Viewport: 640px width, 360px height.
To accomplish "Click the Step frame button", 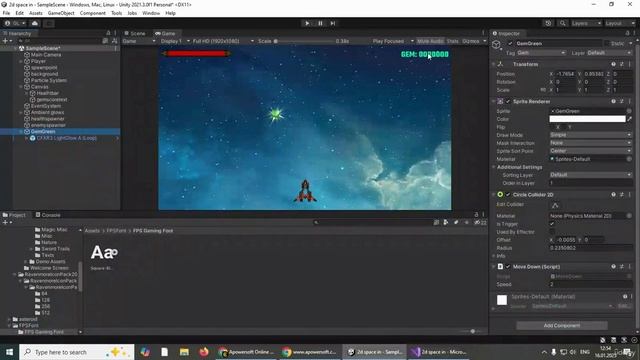I will tap(333, 23).
